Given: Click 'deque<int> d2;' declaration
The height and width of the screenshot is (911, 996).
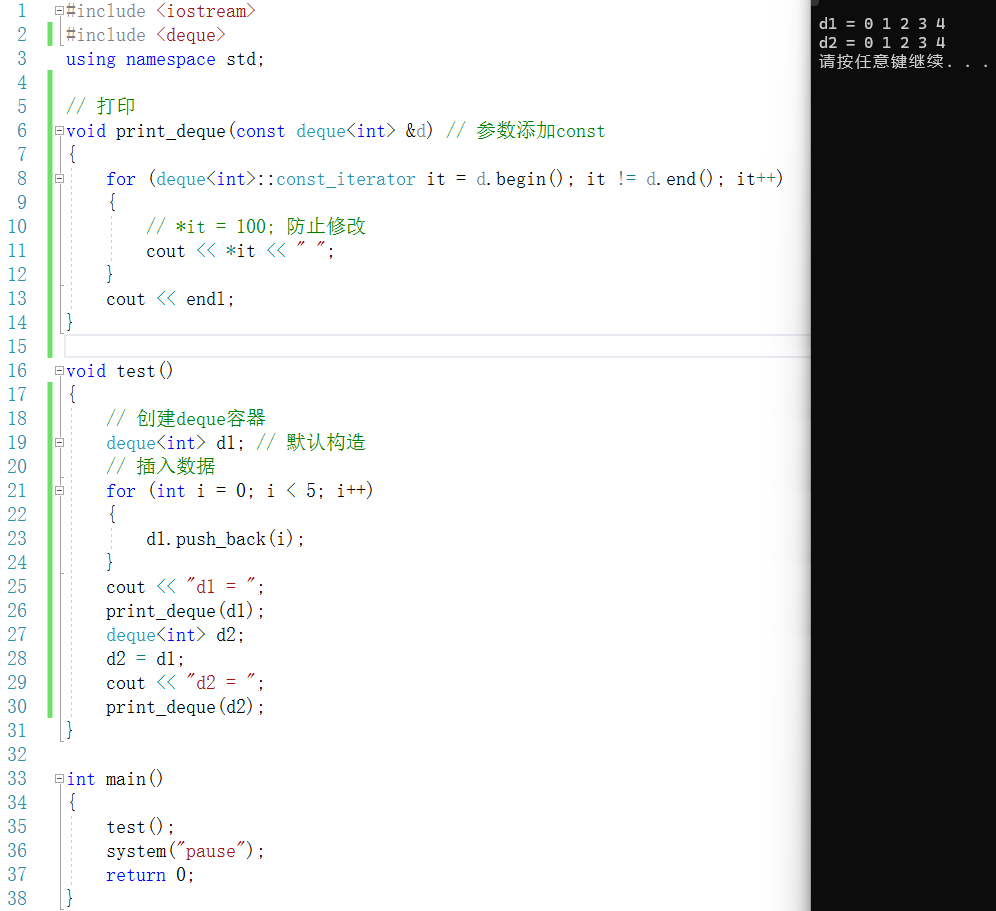Looking at the screenshot, I should point(175,635).
